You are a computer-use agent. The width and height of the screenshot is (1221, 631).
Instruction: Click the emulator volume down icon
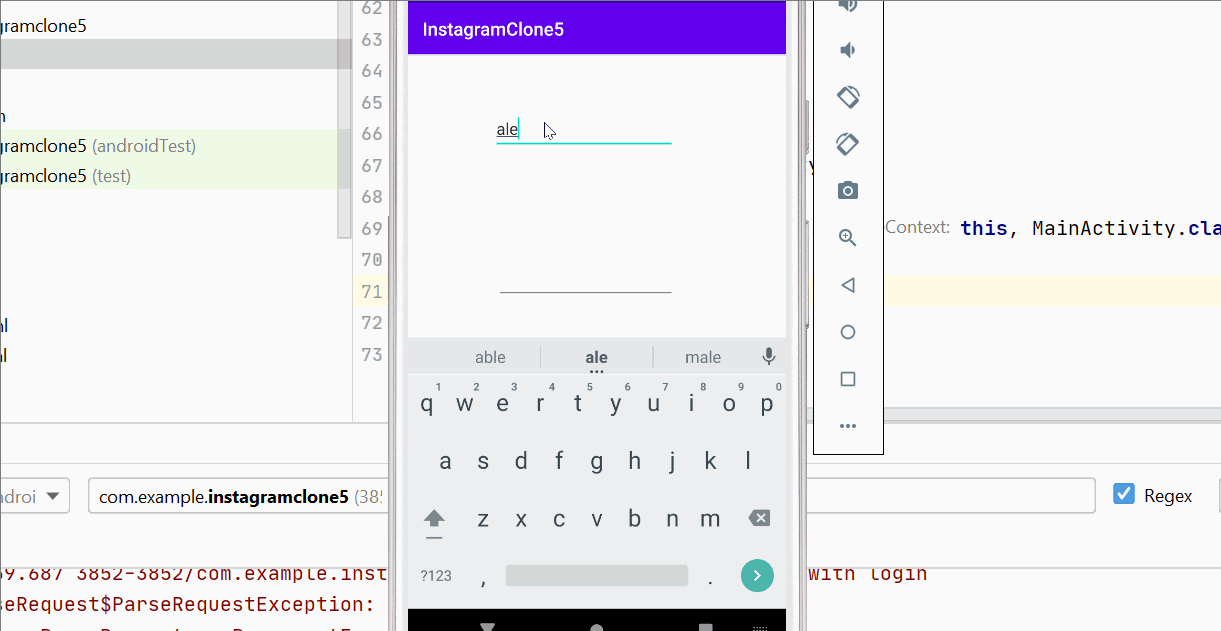click(x=848, y=51)
